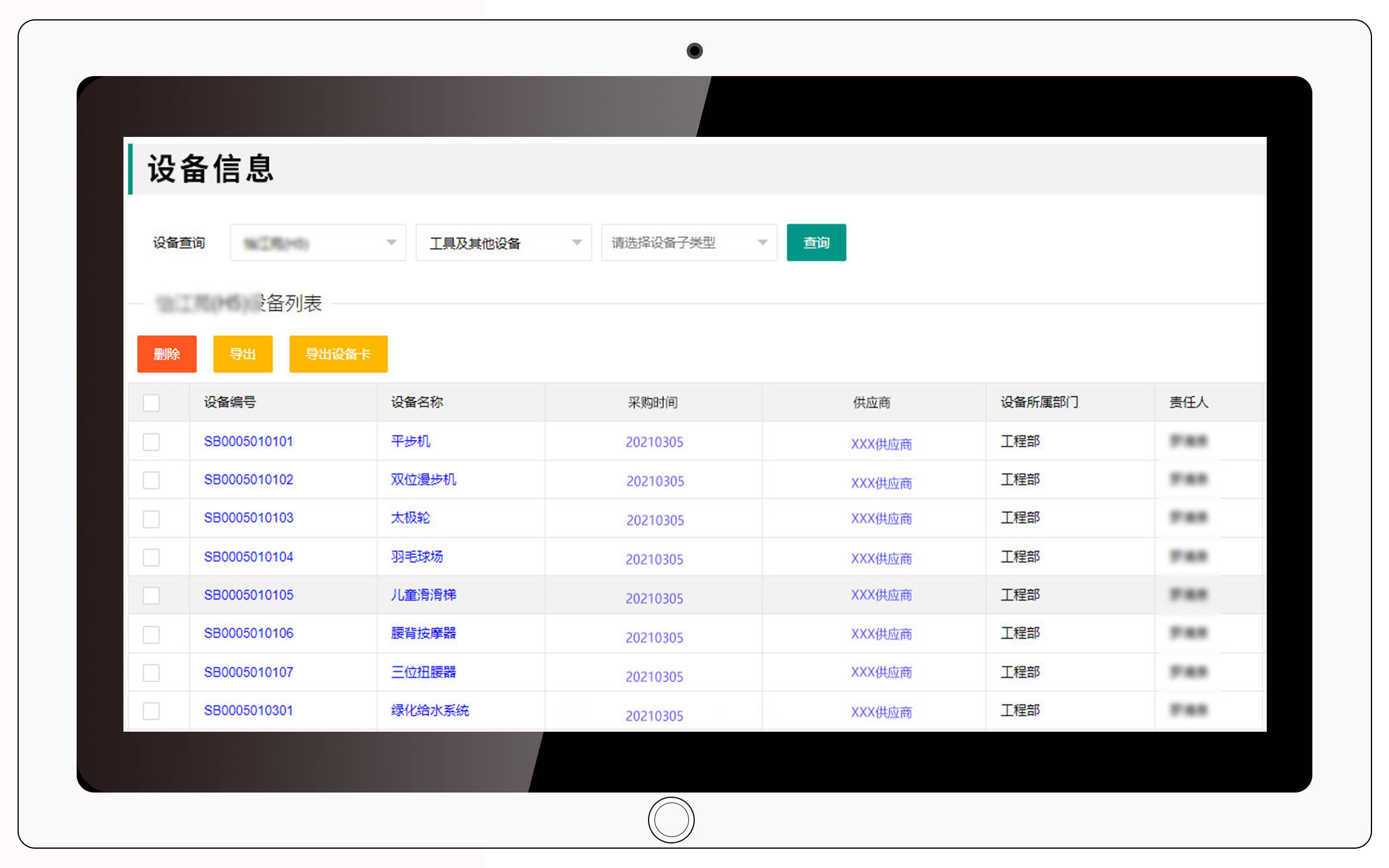Click the 采购时间 column header
The width and height of the screenshot is (1389, 868).
click(x=653, y=402)
